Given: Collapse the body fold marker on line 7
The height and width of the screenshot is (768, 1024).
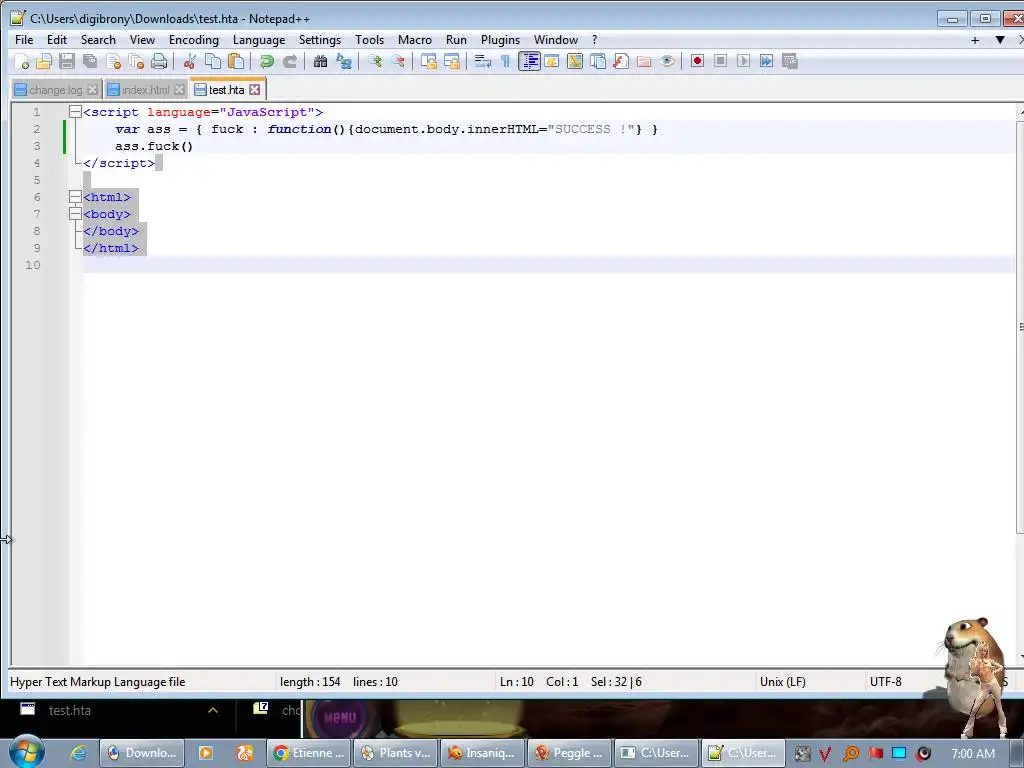Looking at the screenshot, I should (x=75, y=214).
